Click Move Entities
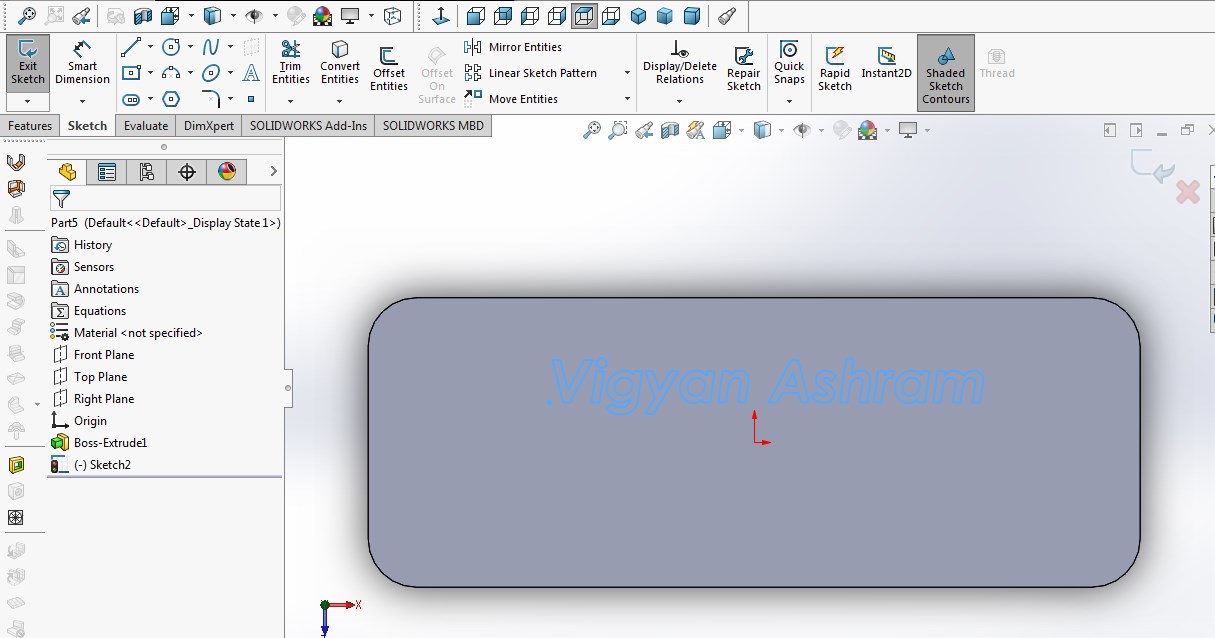 point(511,99)
